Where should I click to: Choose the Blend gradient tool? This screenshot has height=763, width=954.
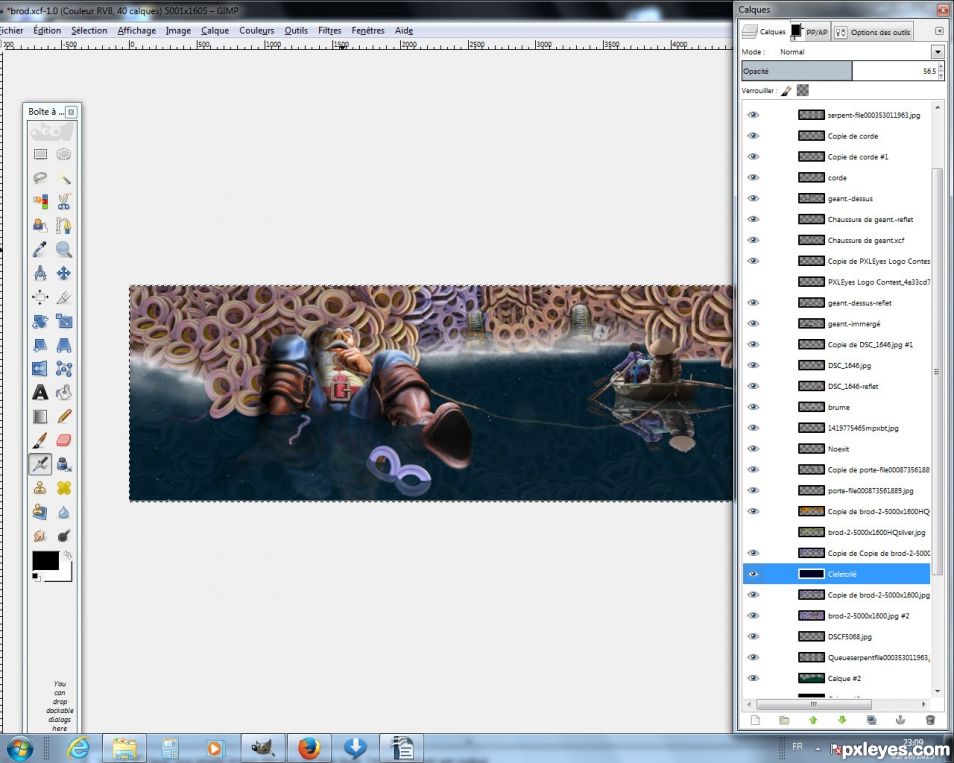pyautogui.click(x=40, y=416)
